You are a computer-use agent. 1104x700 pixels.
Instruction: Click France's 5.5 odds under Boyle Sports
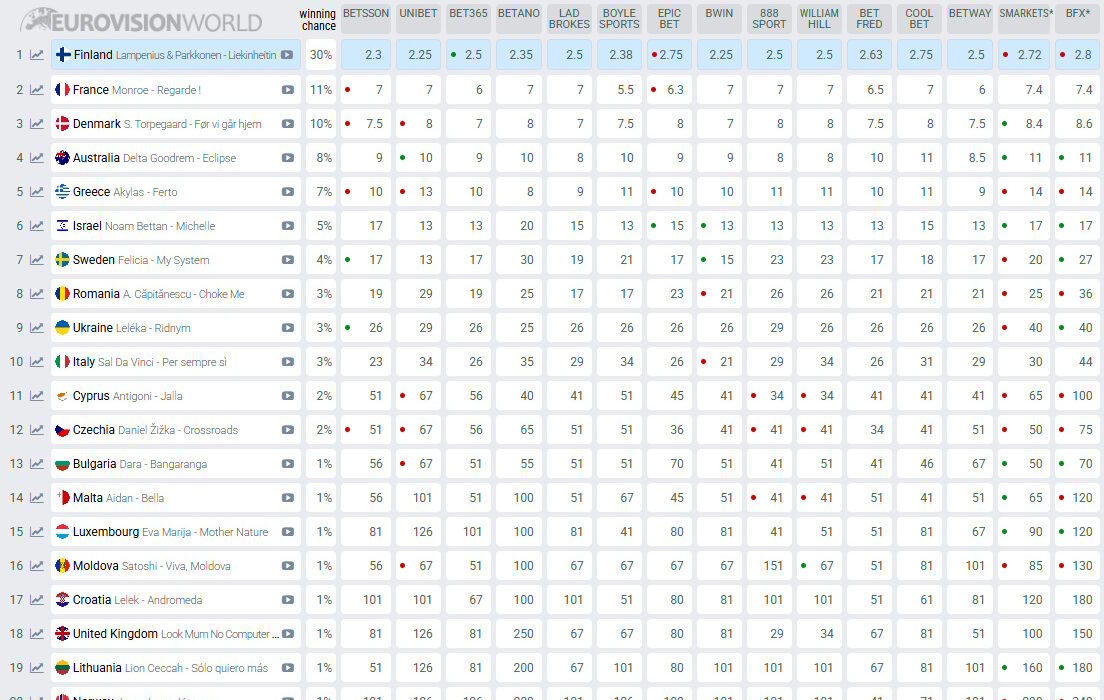tap(620, 90)
